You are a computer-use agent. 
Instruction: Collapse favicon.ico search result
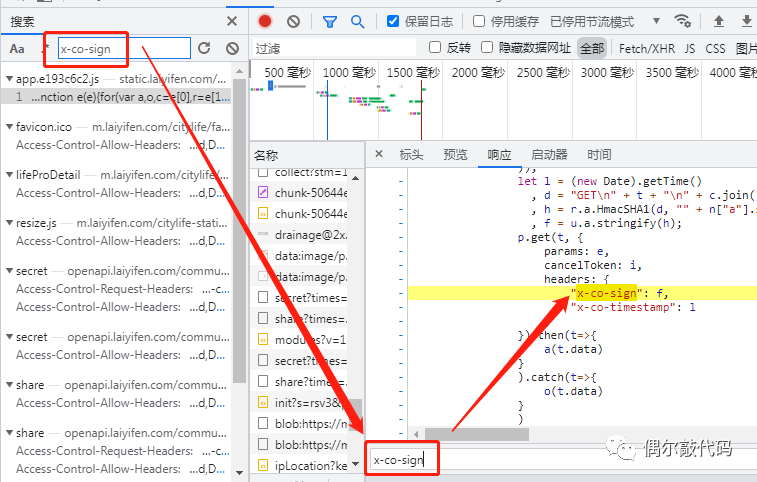(9, 127)
